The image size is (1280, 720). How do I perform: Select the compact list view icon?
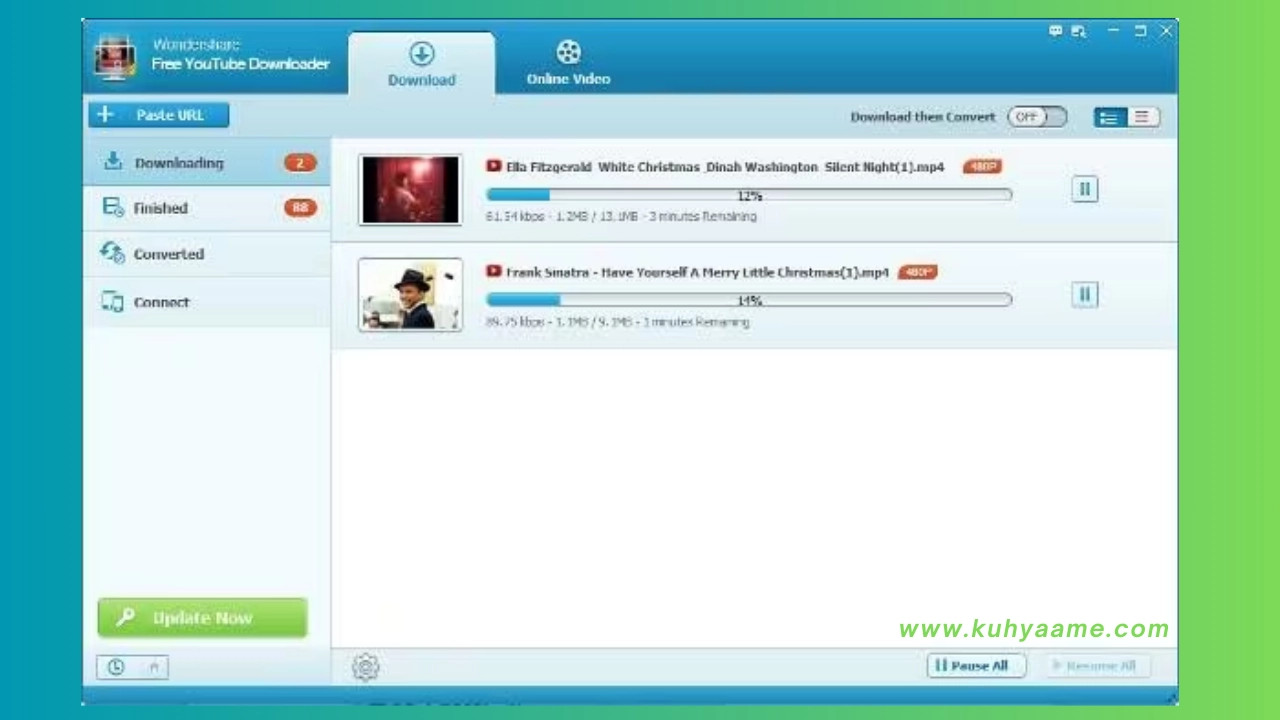[x=1142, y=117]
